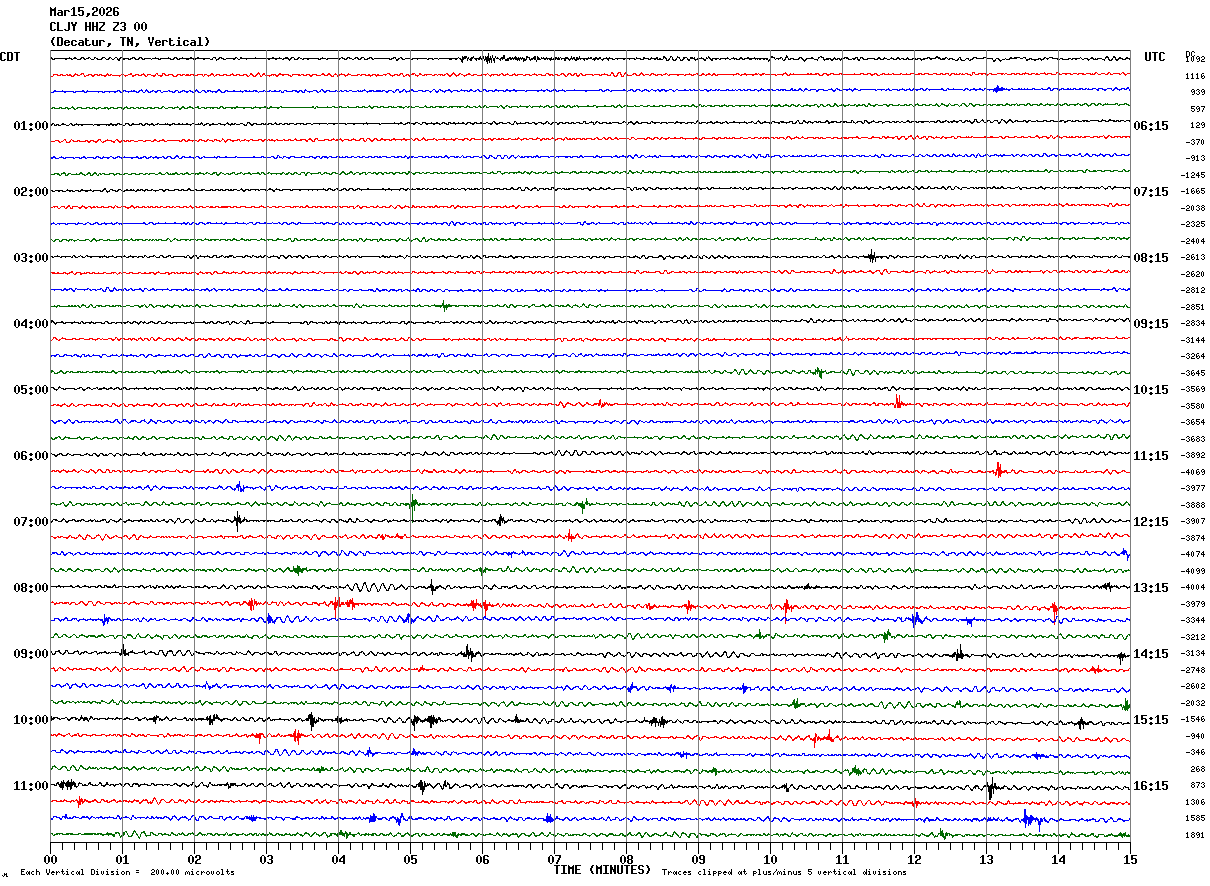The height and width of the screenshot is (886, 1210).
Task: Select the '10:00' CDT row label
Action: coord(31,720)
